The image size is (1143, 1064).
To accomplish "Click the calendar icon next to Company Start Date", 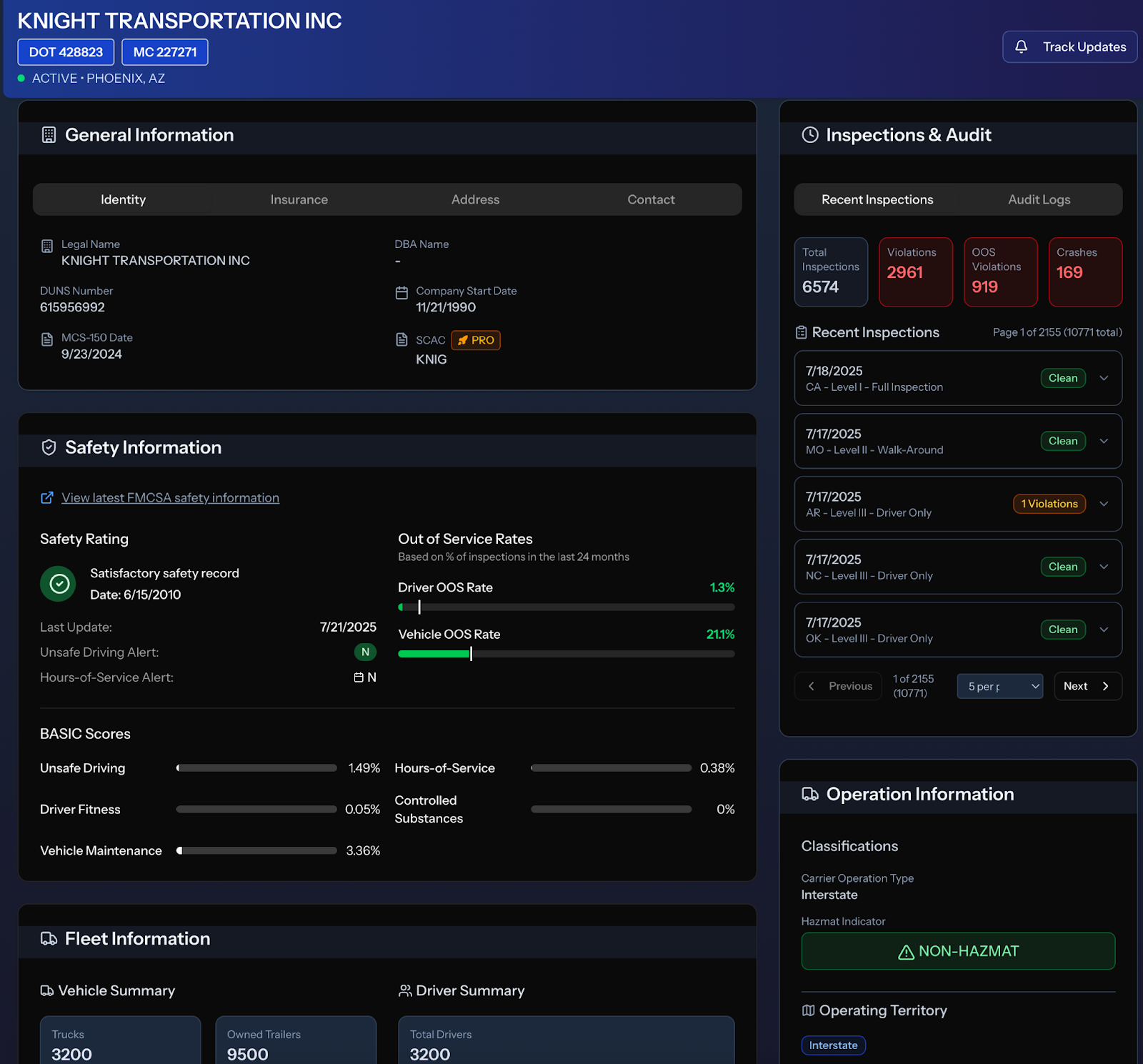I will pyautogui.click(x=402, y=293).
